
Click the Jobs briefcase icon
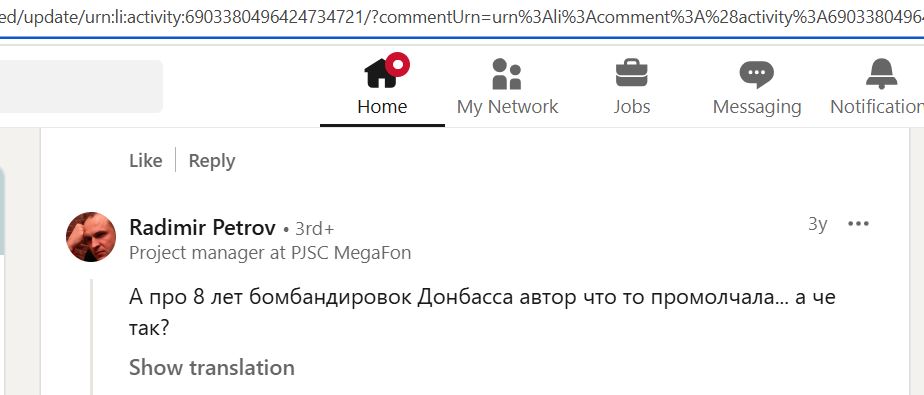click(x=631, y=73)
